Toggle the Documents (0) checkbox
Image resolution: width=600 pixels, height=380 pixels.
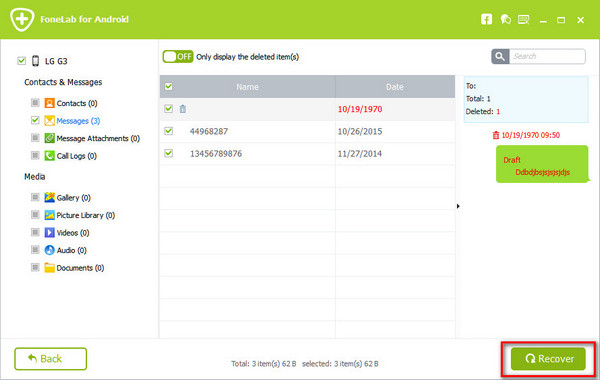click(35, 267)
